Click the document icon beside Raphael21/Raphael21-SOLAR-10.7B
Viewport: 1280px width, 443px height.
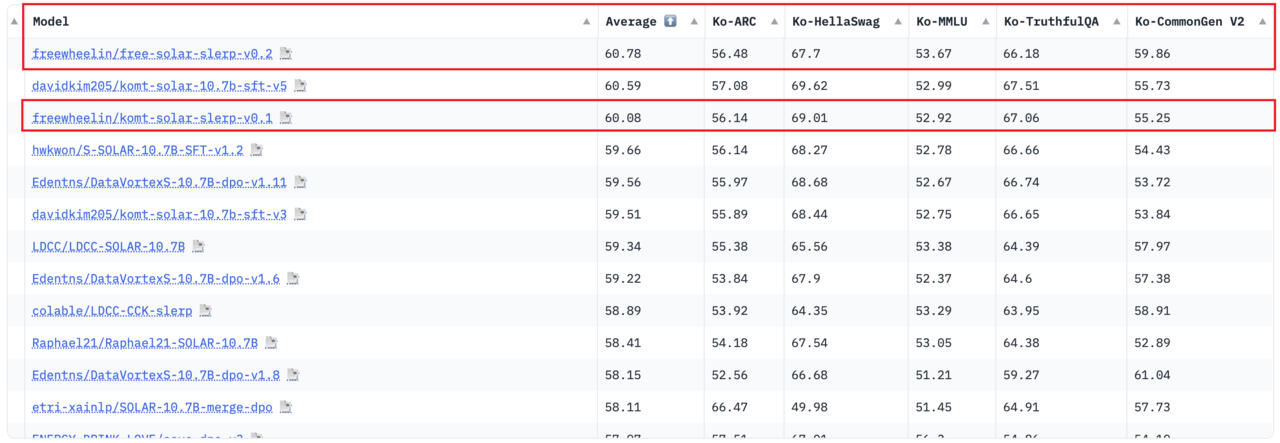pyautogui.click(x=271, y=343)
